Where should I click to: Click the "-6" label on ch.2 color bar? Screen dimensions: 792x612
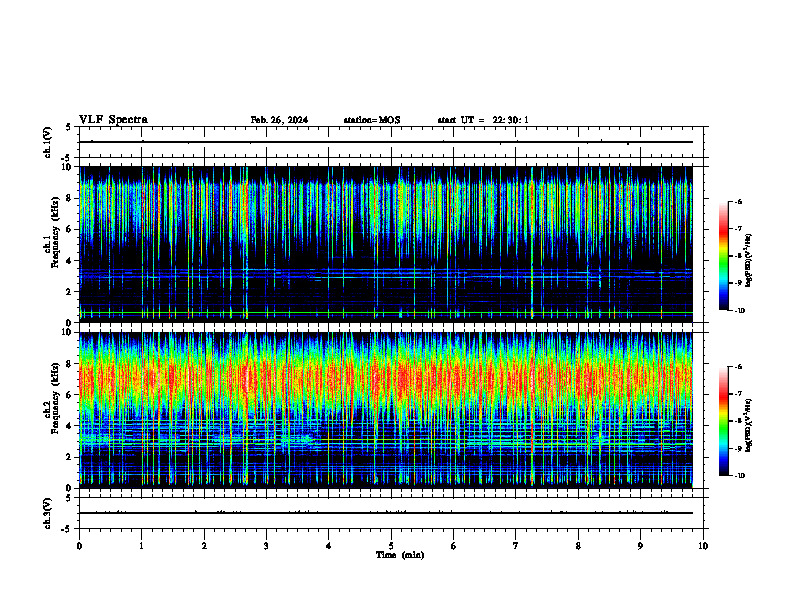tap(738, 367)
